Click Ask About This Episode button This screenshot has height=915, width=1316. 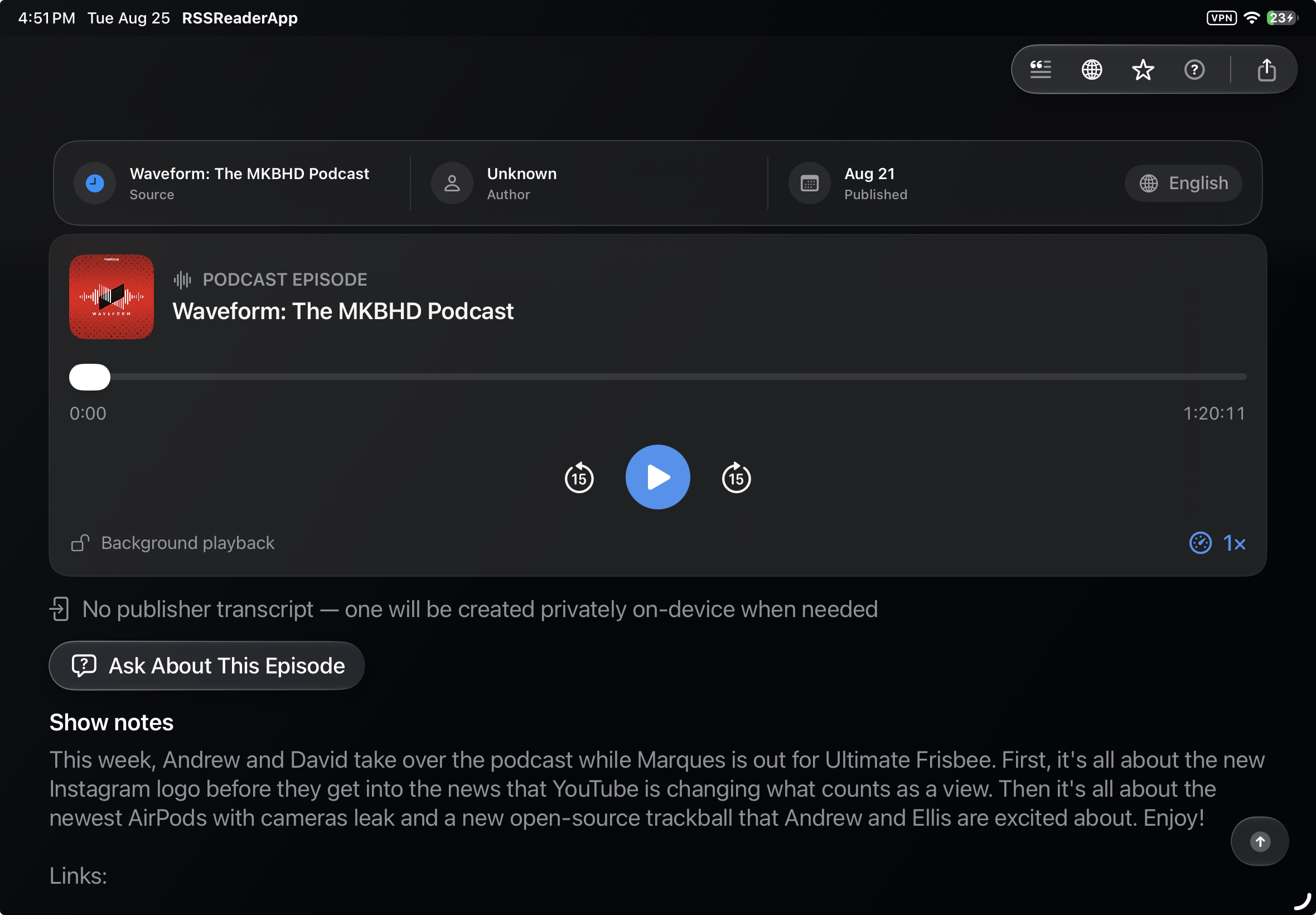(207, 666)
